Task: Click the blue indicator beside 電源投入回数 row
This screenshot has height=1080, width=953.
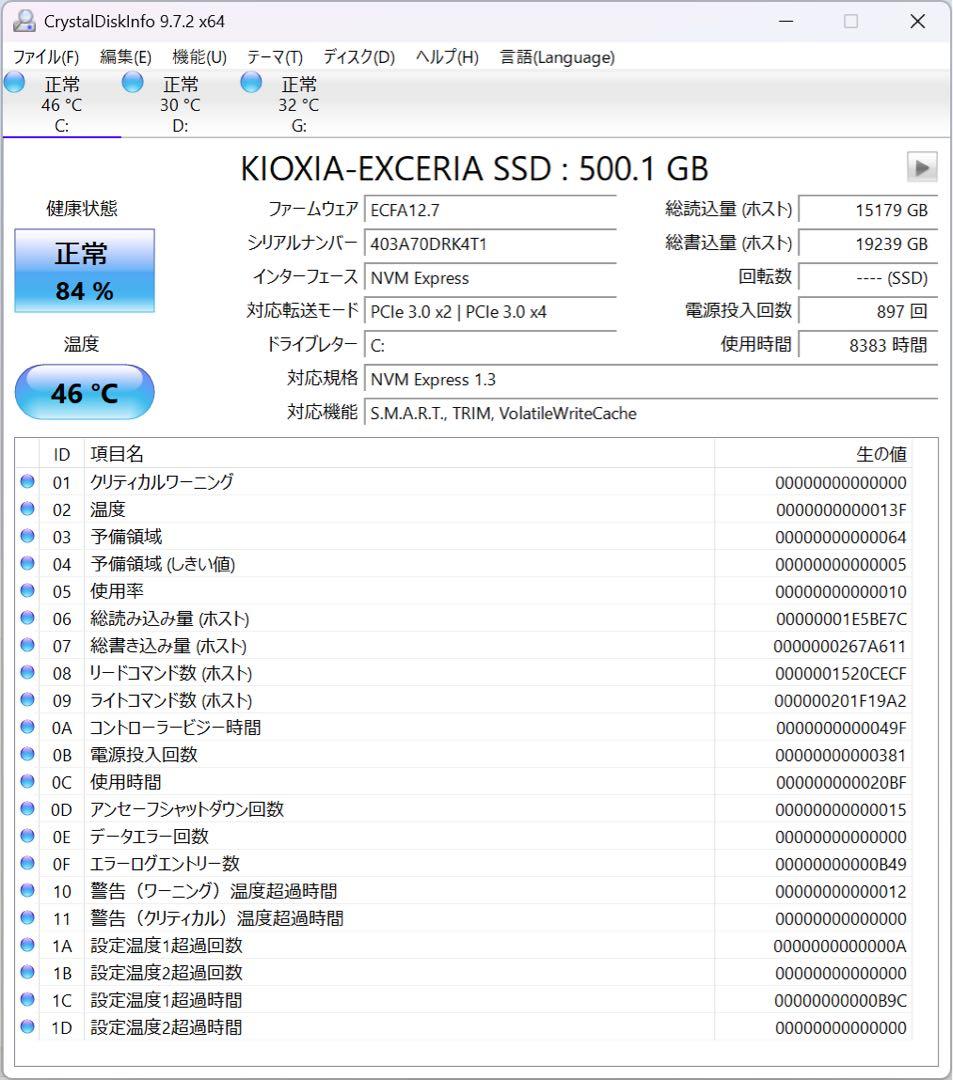Action: click(x=27, y=754)
